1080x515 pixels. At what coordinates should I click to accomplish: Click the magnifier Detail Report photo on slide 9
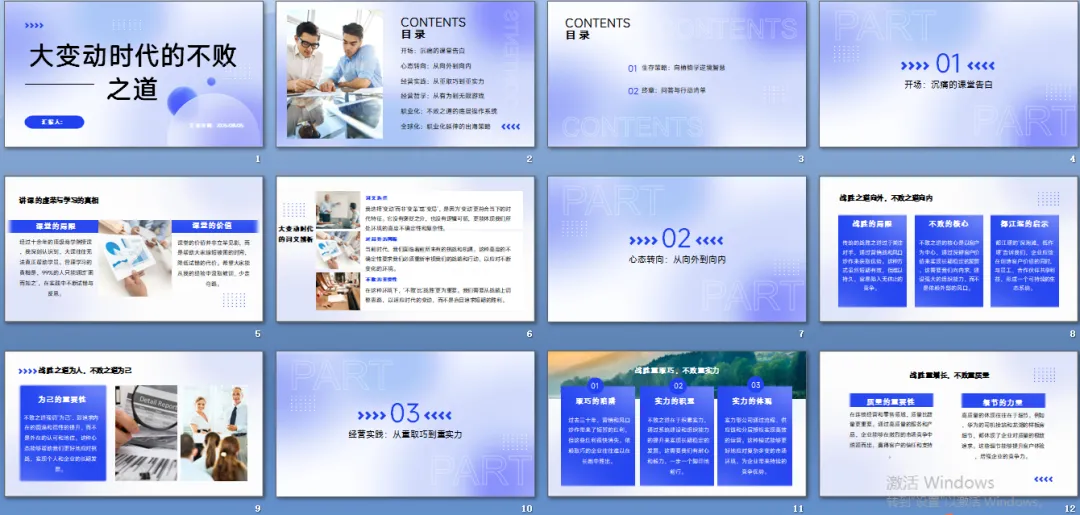tap(146, 433)
